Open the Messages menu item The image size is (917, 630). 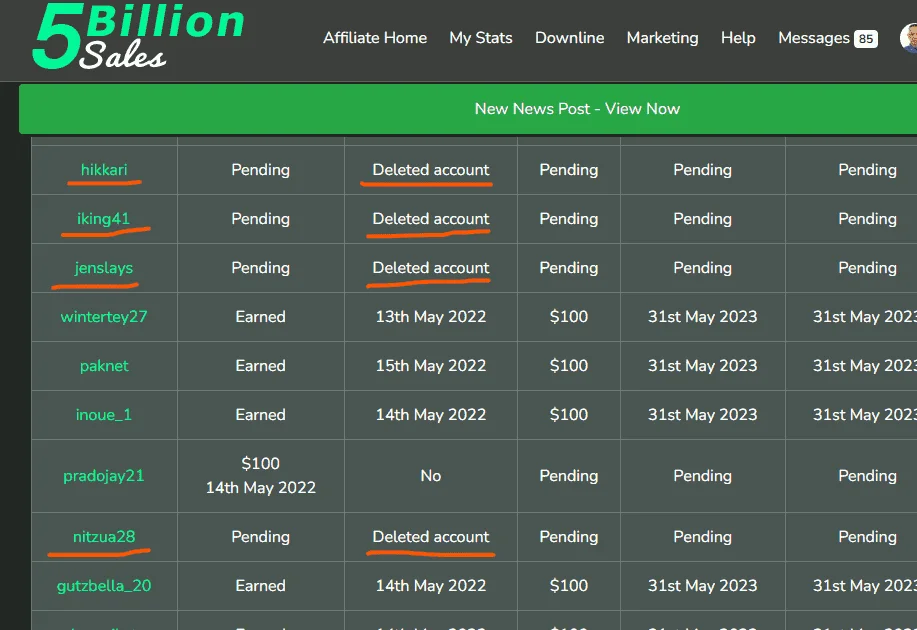click(x=813, y=38)
